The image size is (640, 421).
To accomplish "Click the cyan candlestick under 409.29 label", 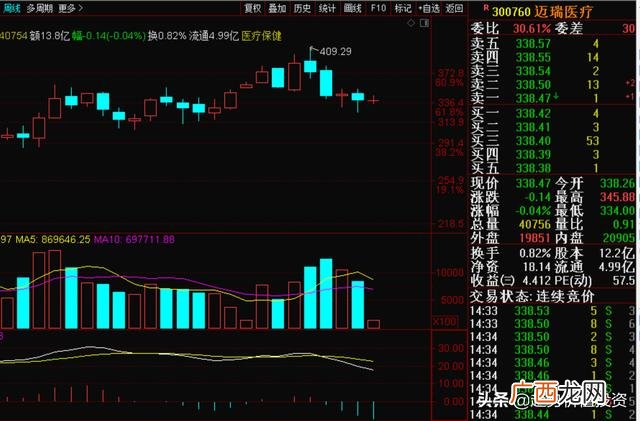I will click(x=310, y=67).
